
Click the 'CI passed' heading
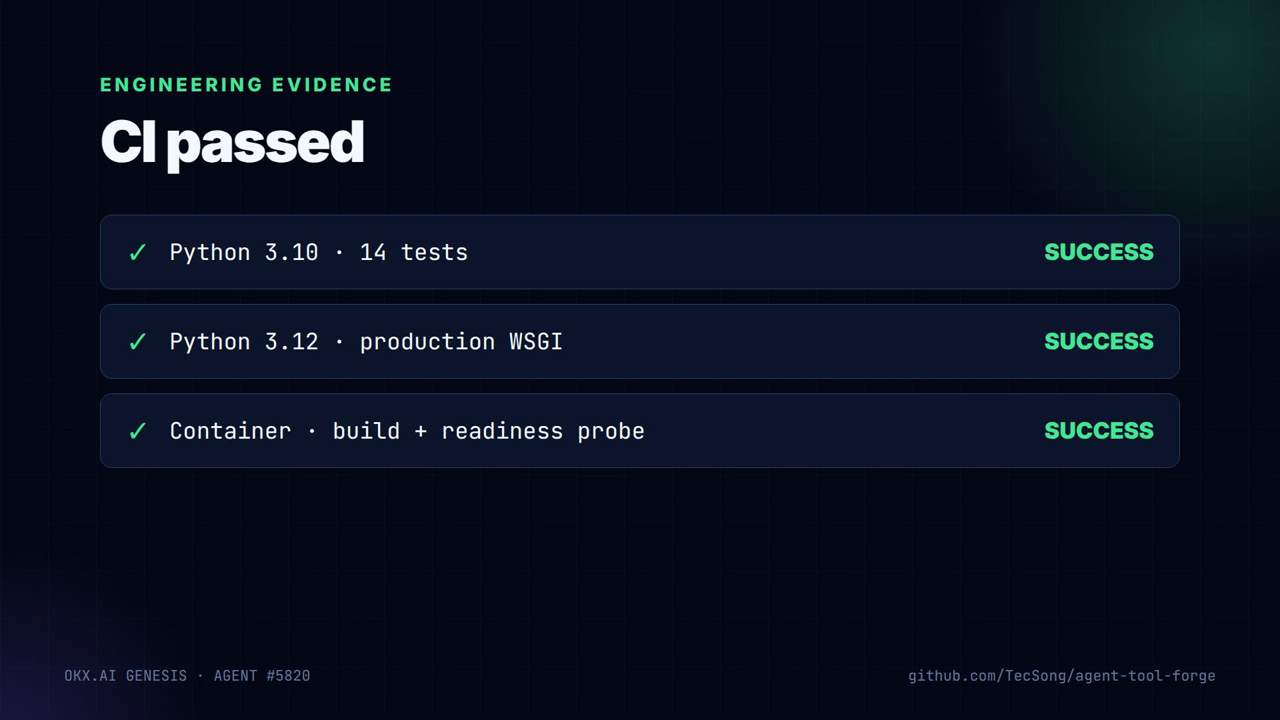[232, 142]
